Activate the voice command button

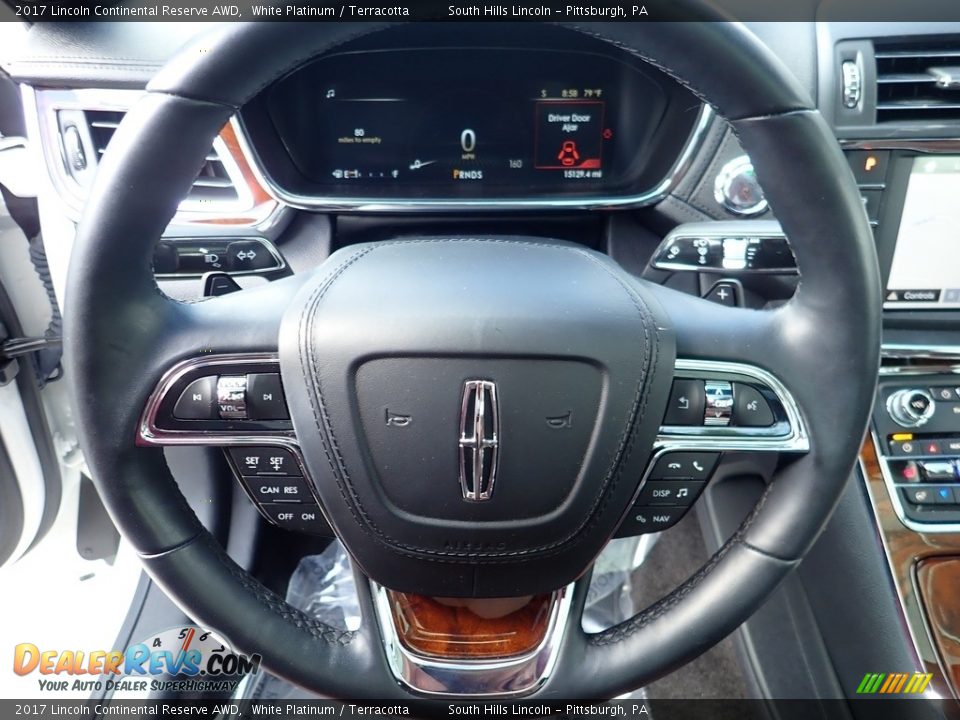[x=752, y=405]
